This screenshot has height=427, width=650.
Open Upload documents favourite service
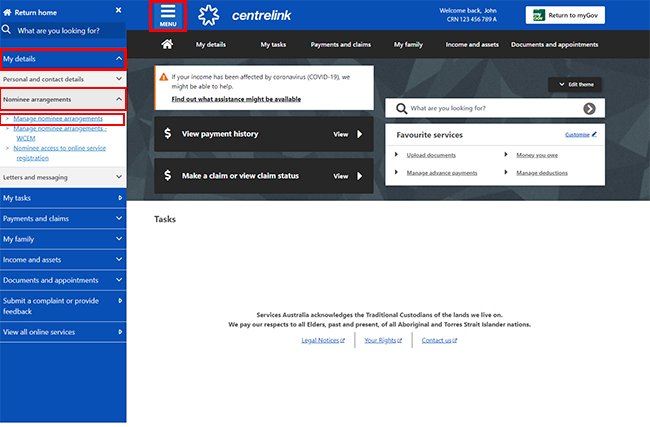click(x=431, y=155)
